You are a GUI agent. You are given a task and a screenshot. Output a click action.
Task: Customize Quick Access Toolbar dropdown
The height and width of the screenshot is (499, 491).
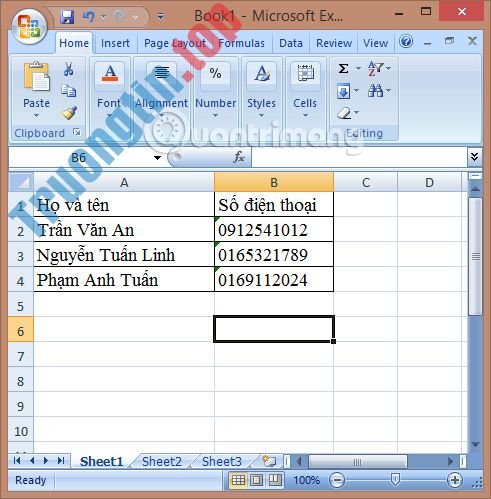pos(160,16)
